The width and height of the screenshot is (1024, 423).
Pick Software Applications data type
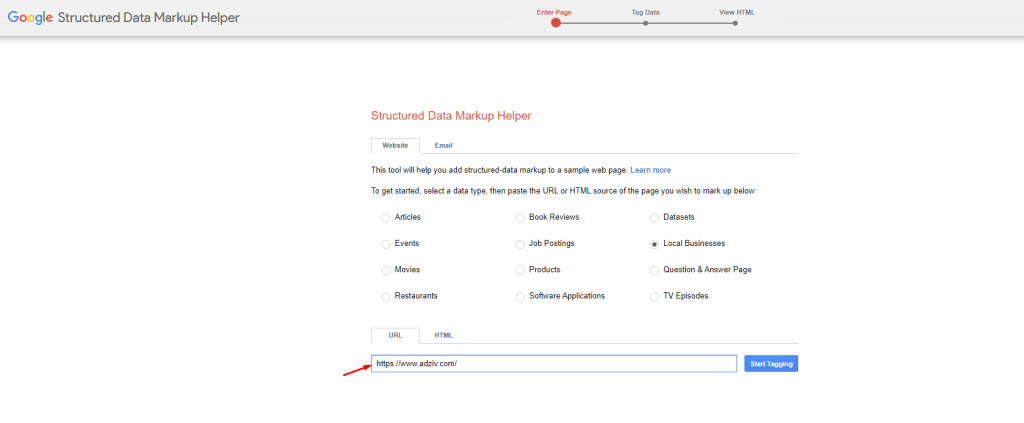coord(520,296)
